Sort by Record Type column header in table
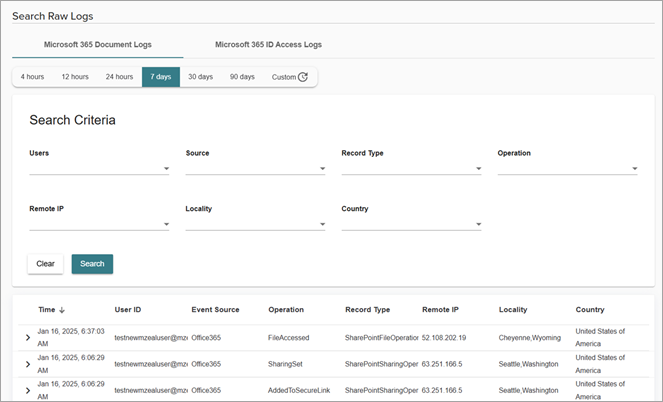 click(x=367, y=310)
